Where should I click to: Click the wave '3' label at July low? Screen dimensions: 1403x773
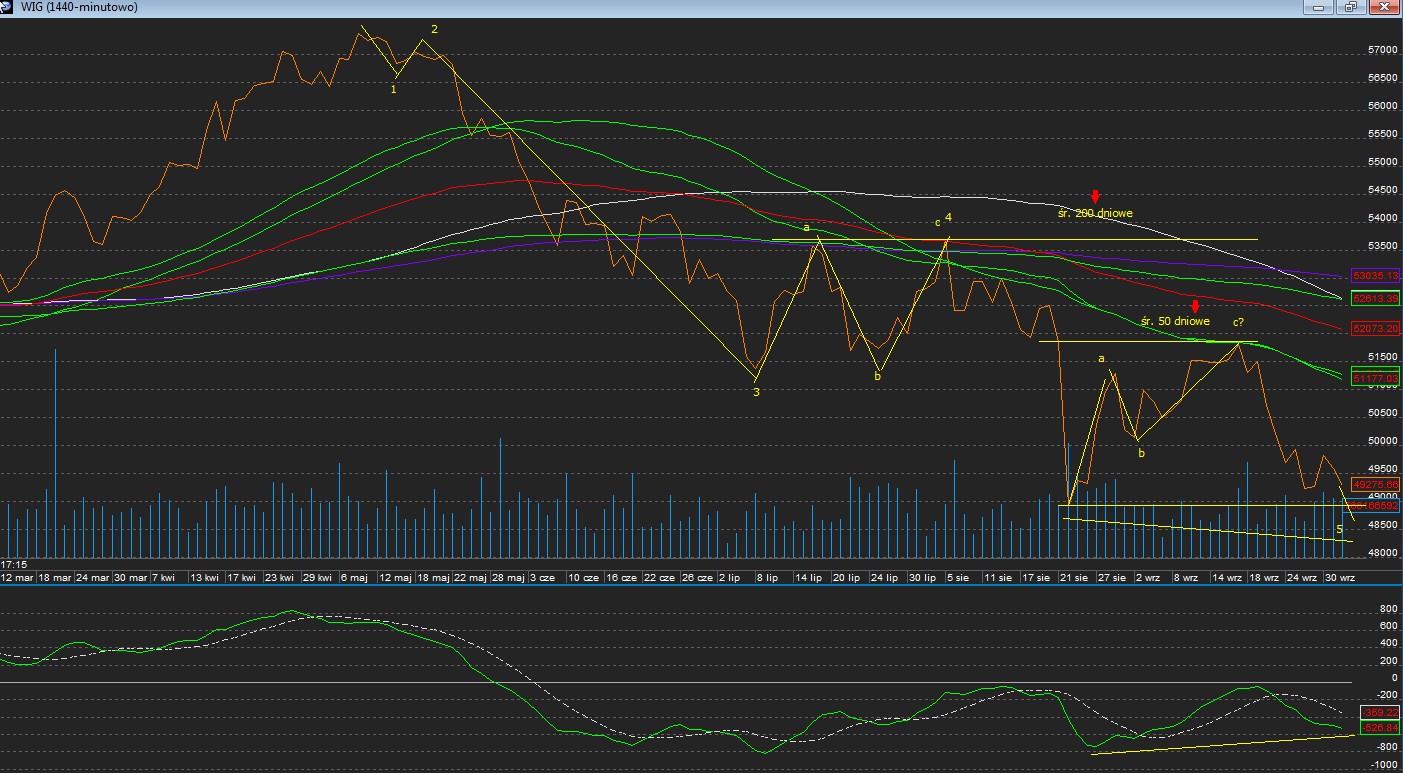click(756, 392)
